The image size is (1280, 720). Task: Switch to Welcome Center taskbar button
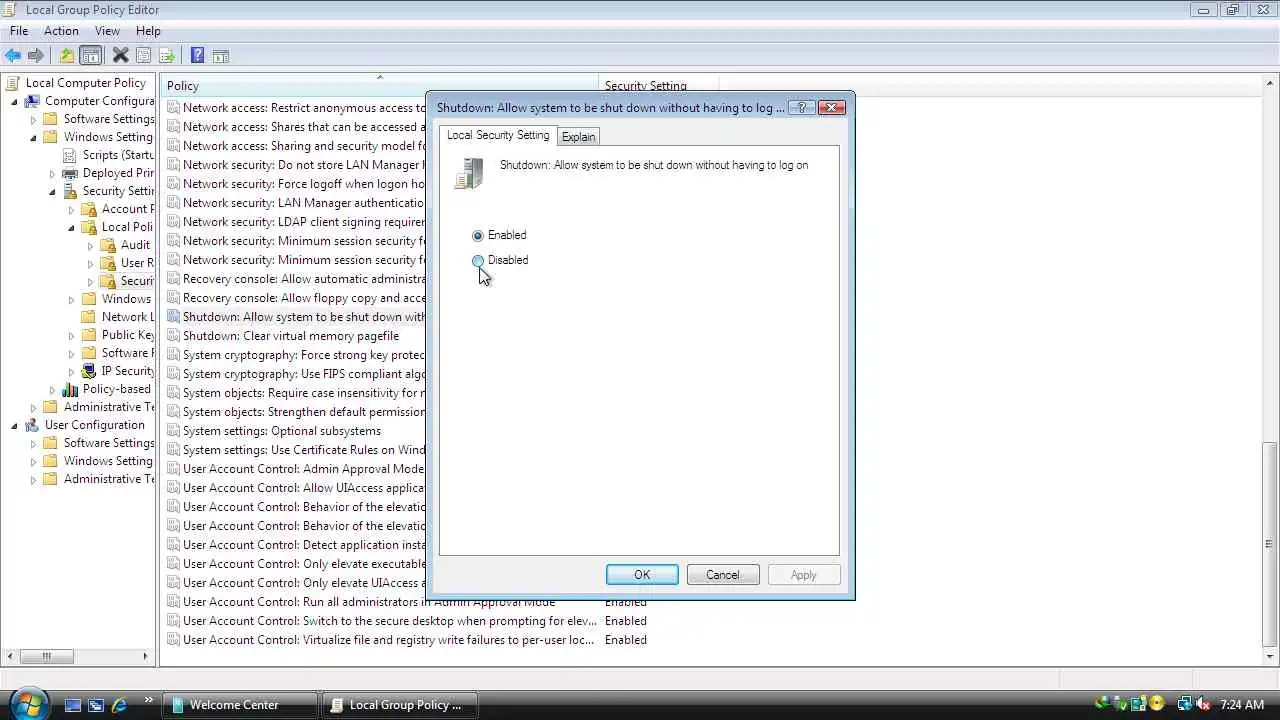coord(241,705)
